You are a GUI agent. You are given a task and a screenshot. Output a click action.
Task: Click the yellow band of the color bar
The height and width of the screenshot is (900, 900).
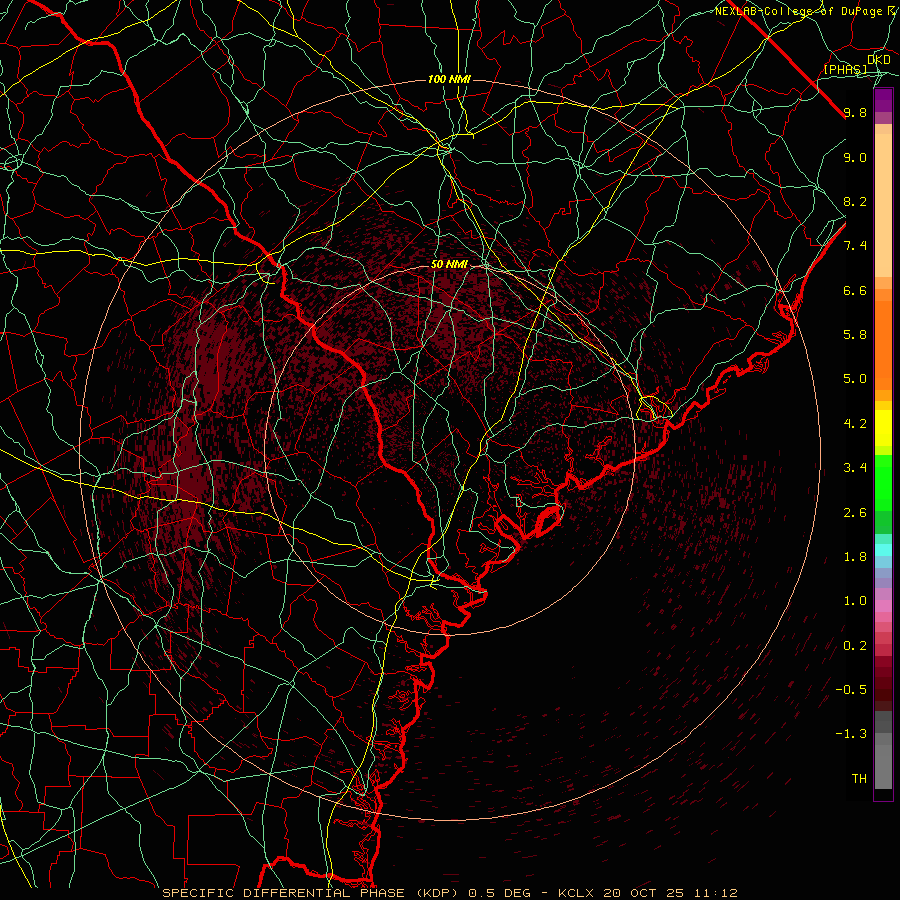coord(883,428)
